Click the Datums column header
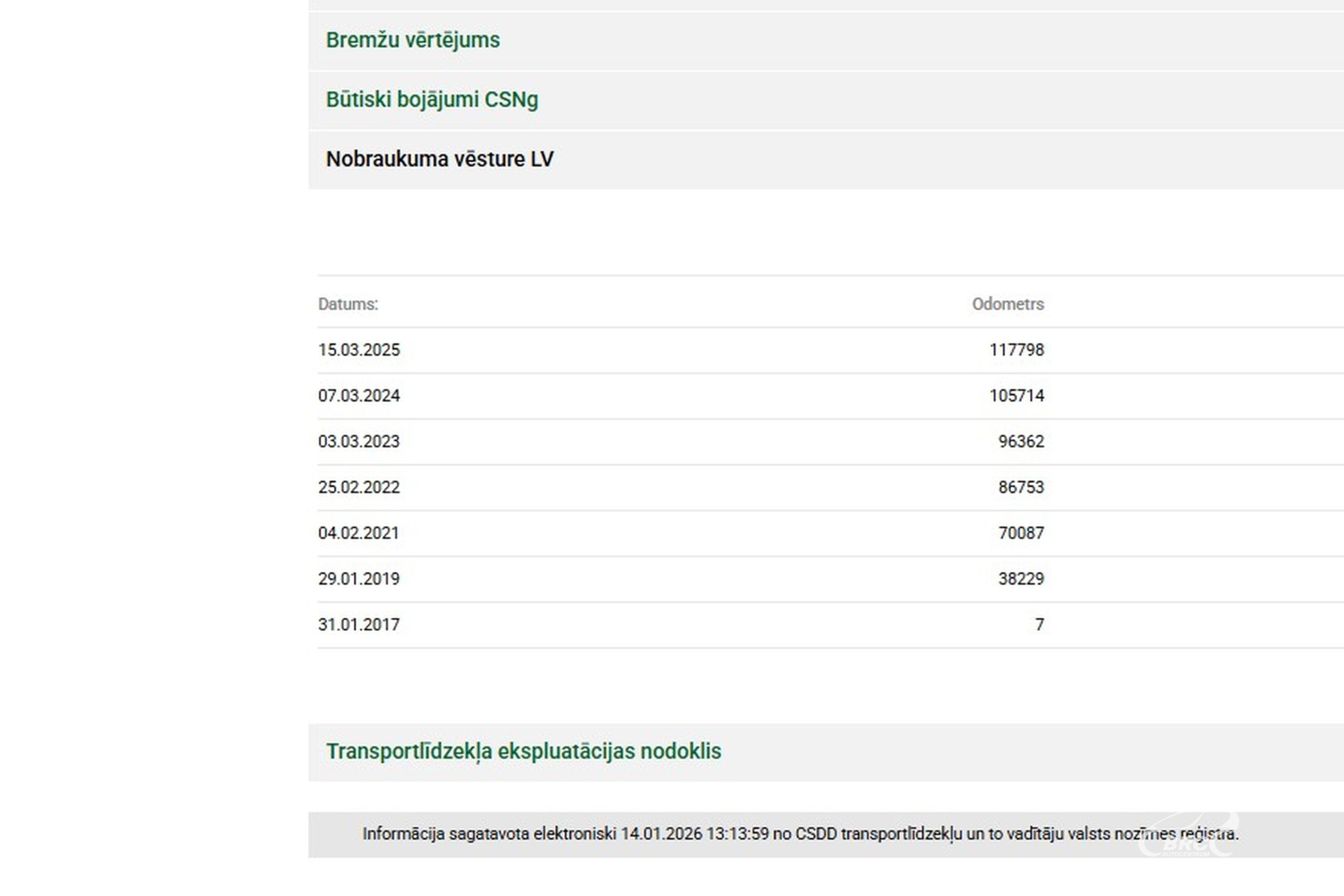1344x896 pixels. click(x=348, y=304)
